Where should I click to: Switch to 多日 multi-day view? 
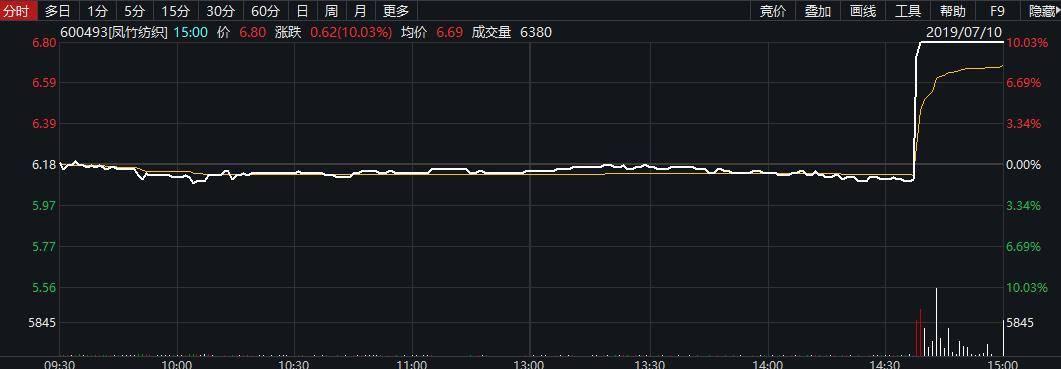(58, 10)
